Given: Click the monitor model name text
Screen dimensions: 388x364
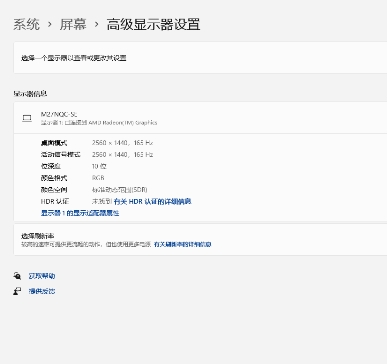Looking at the screenshot, I should (59, 114).
